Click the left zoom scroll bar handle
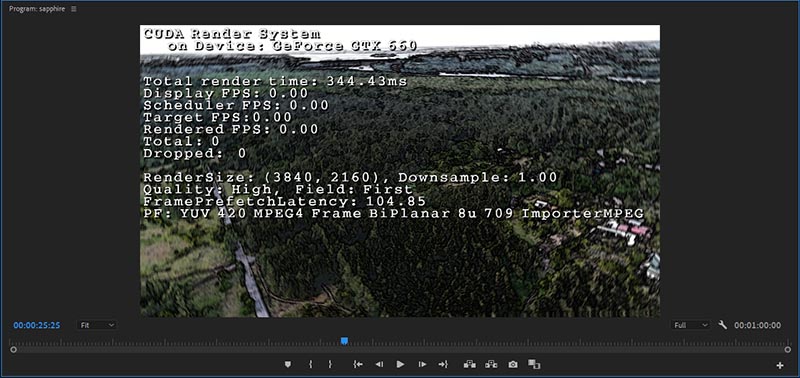The width and height of the screenshot is (800, 378). pos(13,349)
